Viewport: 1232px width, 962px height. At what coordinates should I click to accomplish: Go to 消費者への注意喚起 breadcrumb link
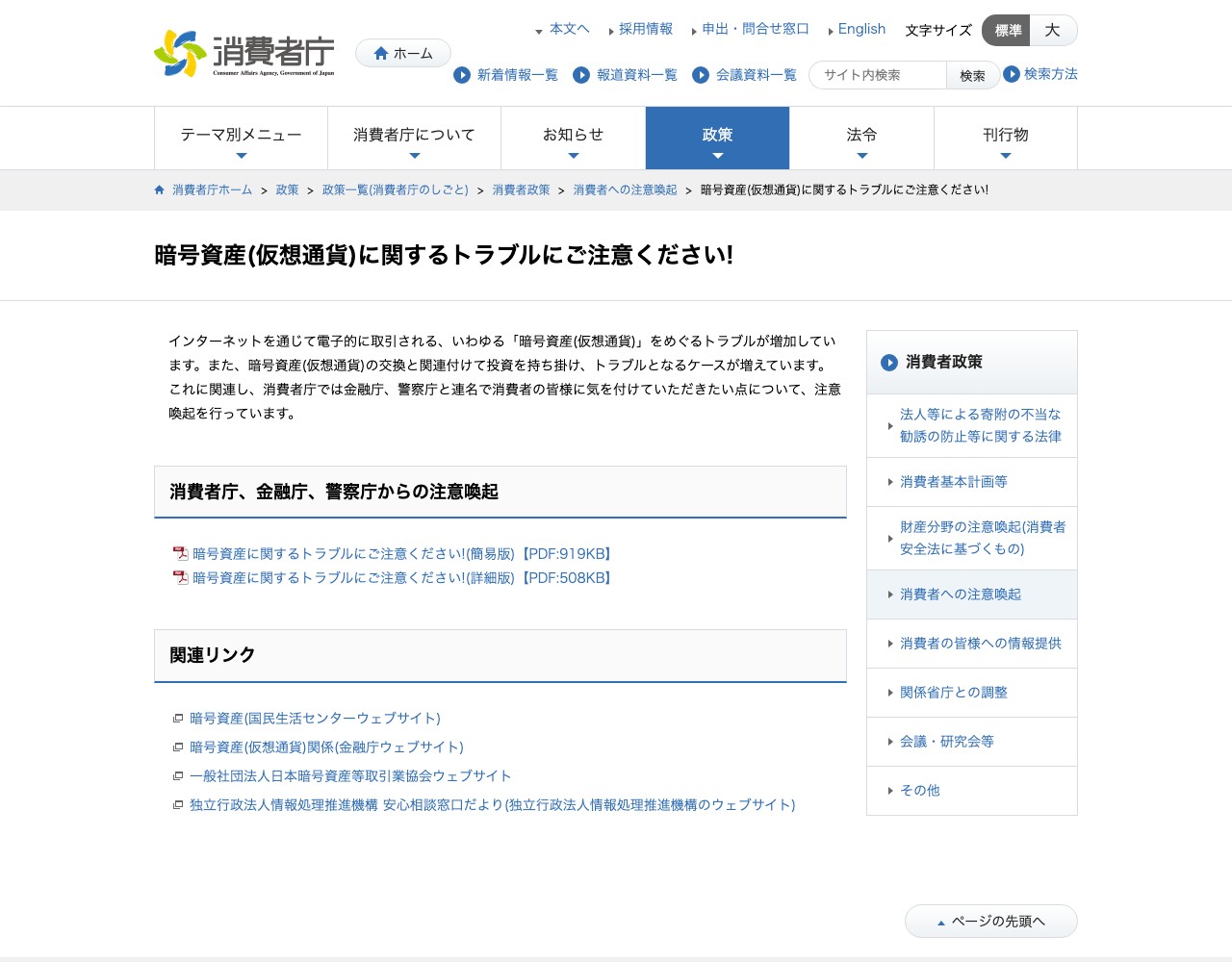(626, 190)
